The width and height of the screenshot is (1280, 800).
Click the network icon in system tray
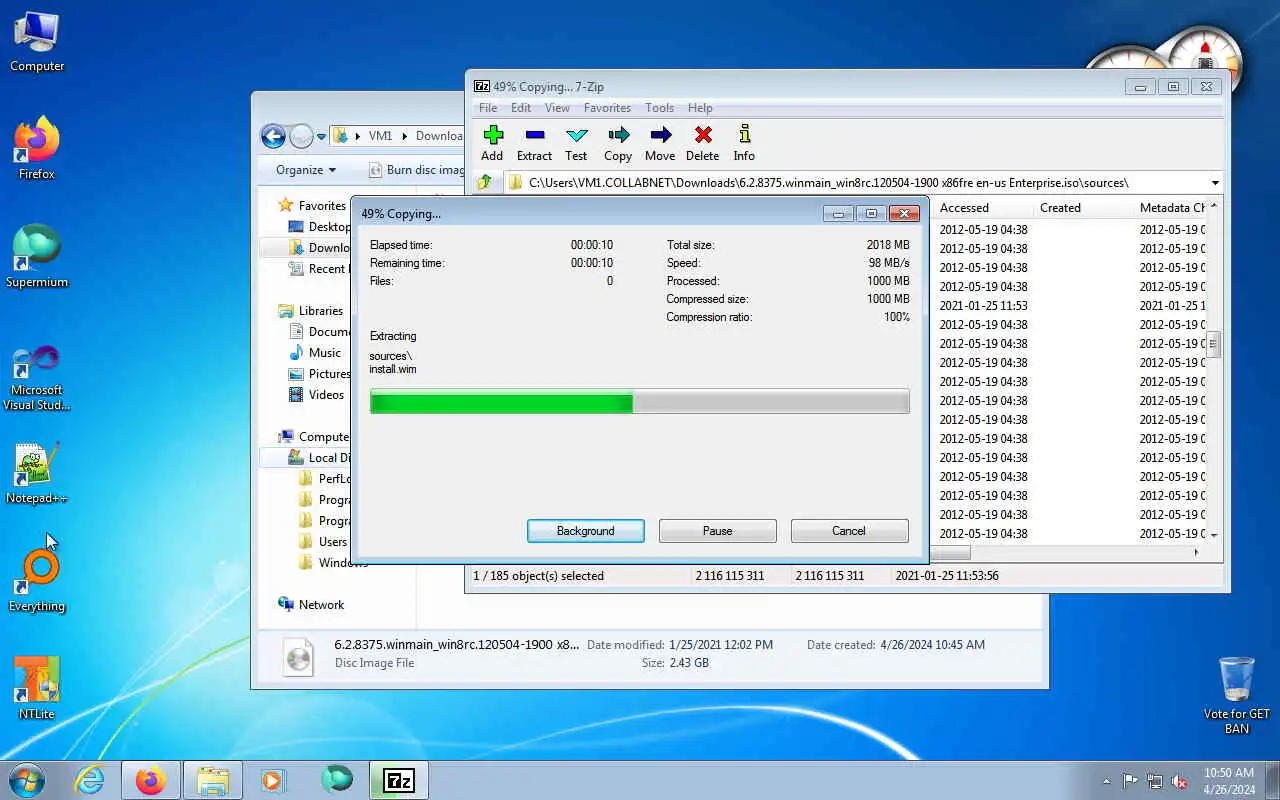1155,781
